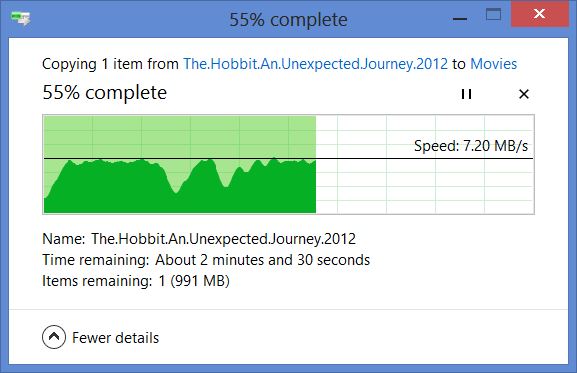
Task: Click the Items remaining 1 (991 MB) text
Action: coord(194,281)
